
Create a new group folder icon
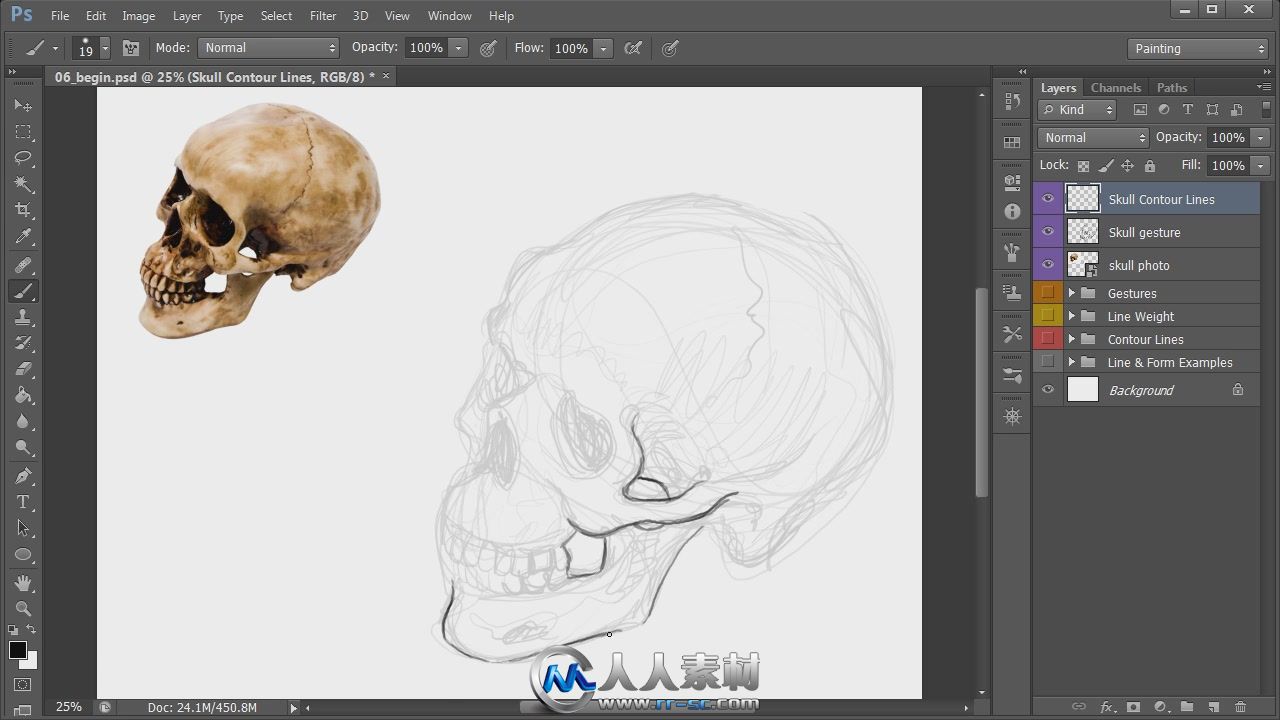tap(1186, 707)
